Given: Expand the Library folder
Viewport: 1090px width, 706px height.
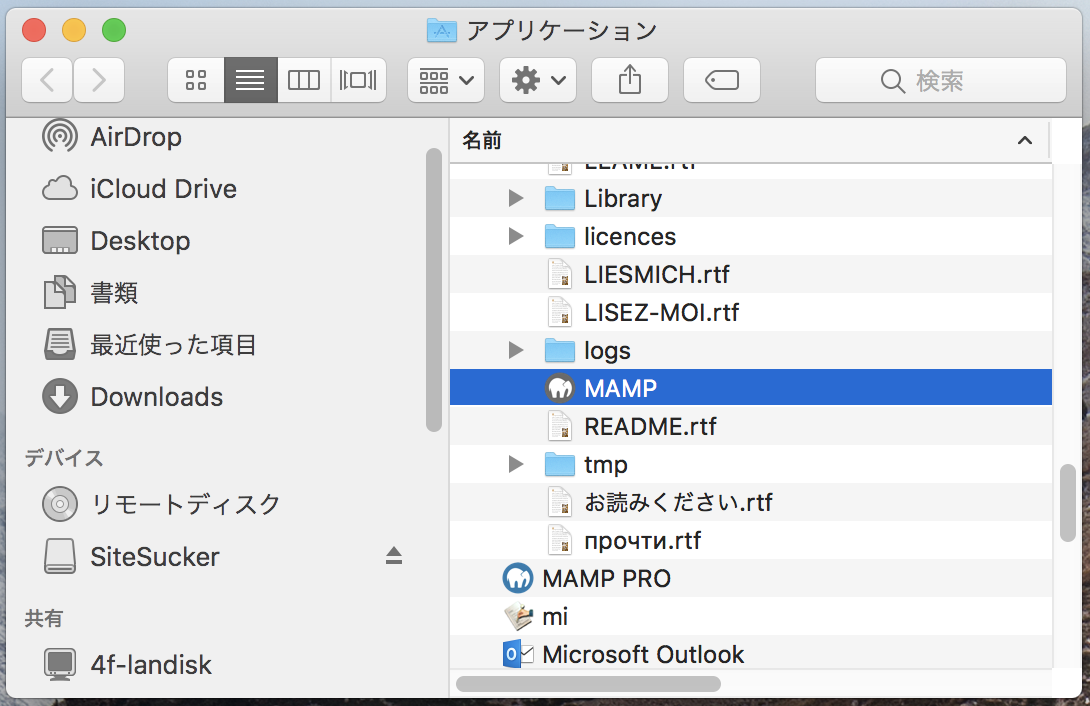Looking at the screenshot, I should [x=516, y=198].
